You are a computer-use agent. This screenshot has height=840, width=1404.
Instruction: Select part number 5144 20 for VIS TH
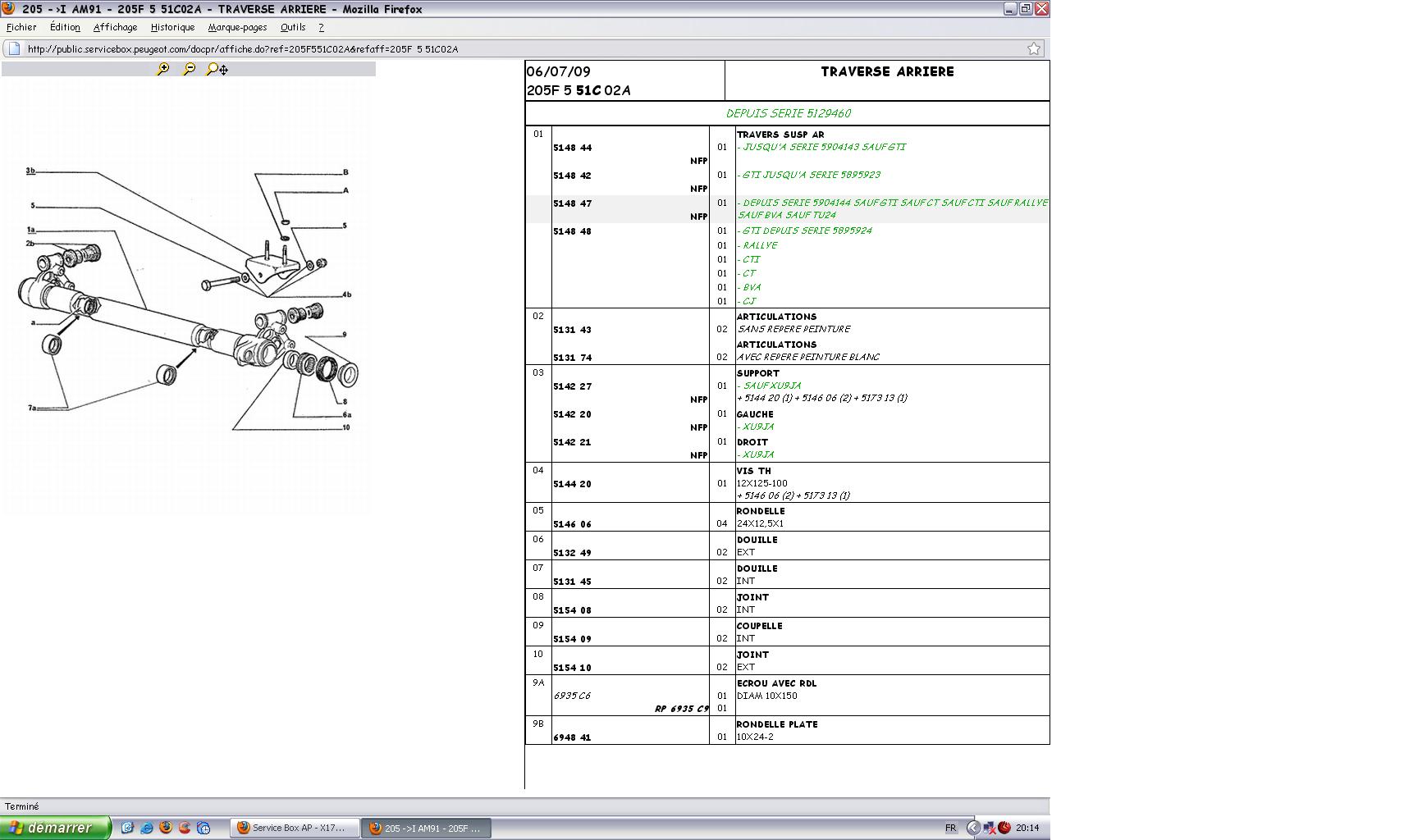572,485
